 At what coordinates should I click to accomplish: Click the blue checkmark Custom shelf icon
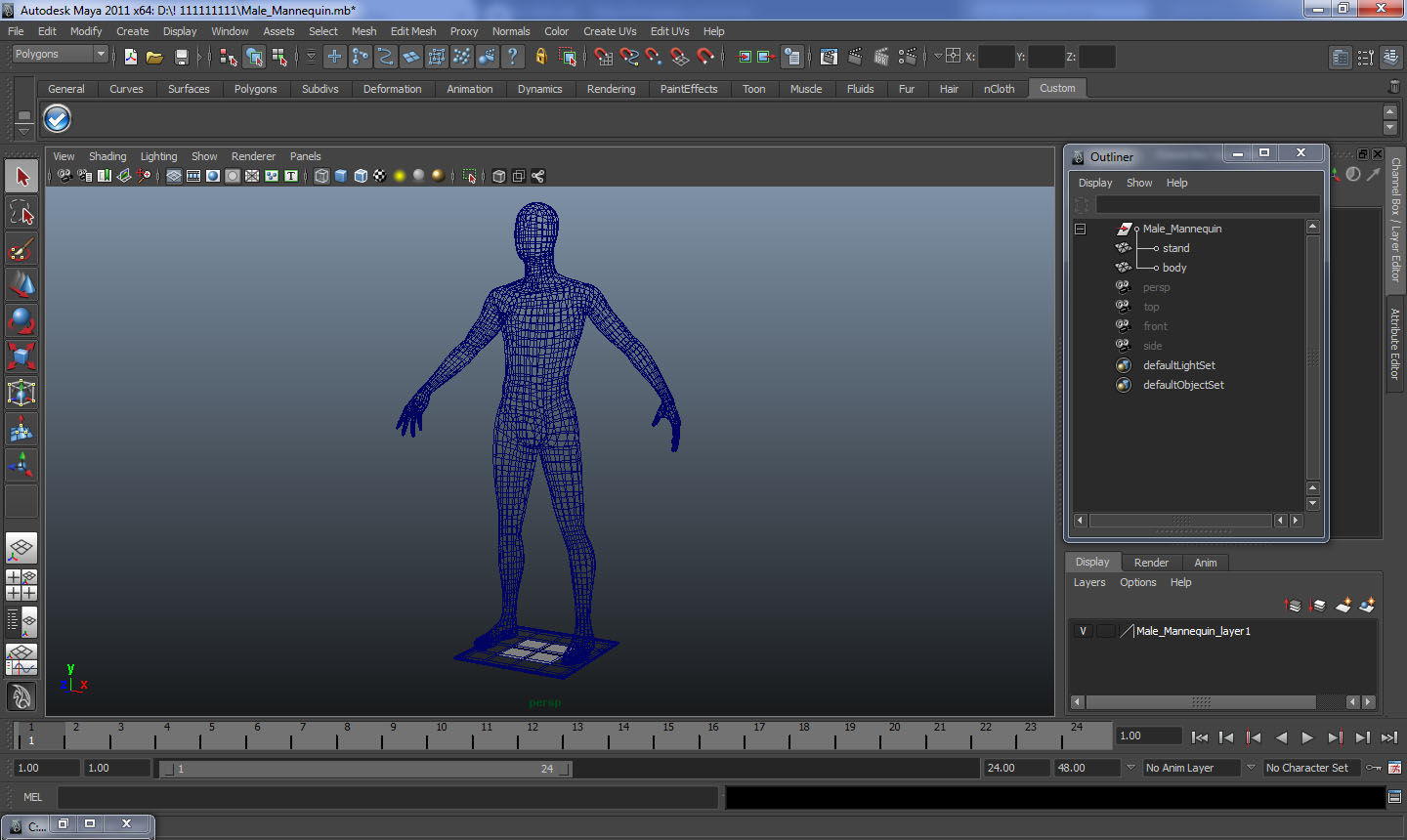coord(58,119)
